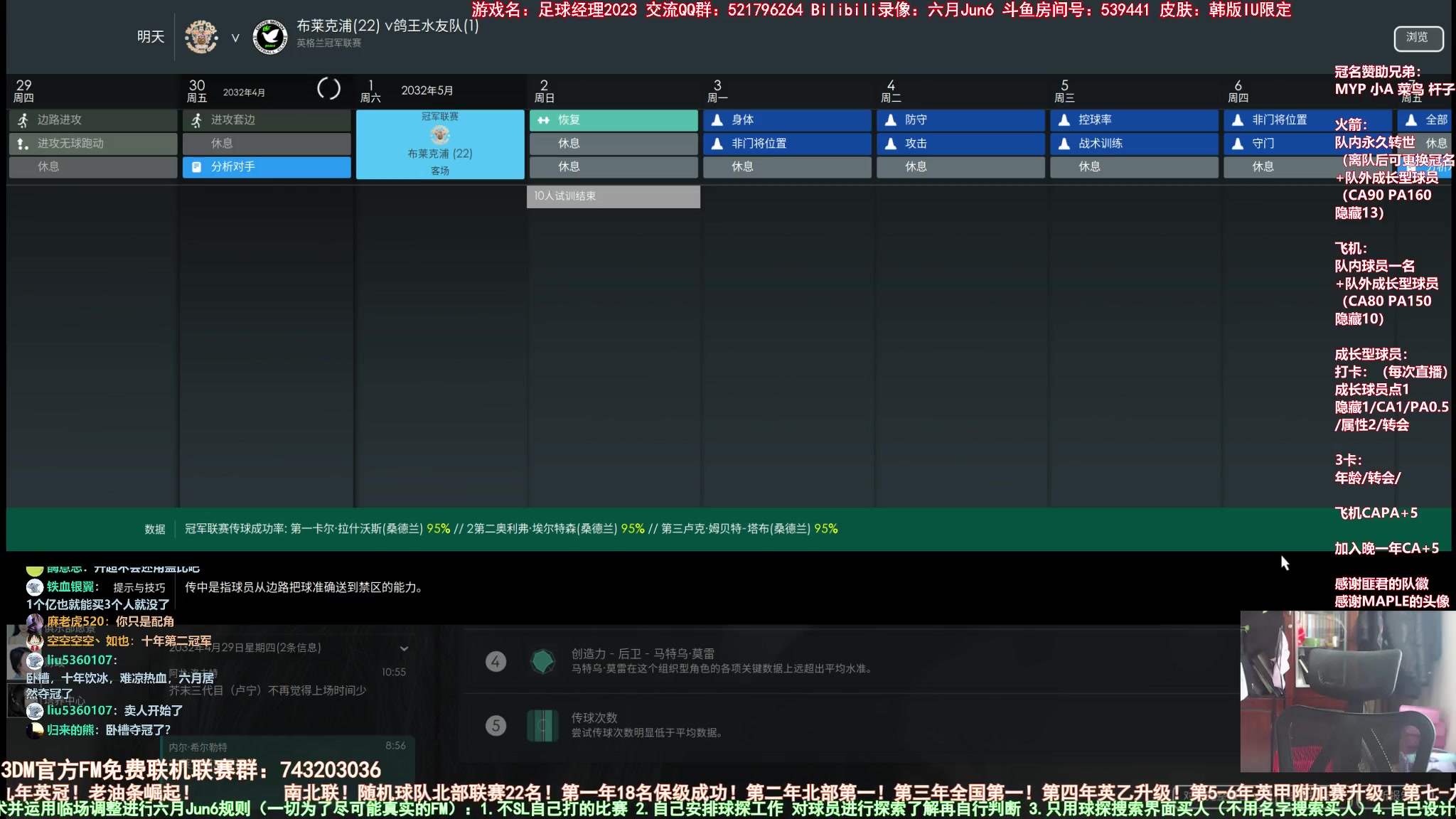Click the cone icon on 攻击
Viewport: 1456px width, 819px height.
pyautogui.click(x=891, y=144)
